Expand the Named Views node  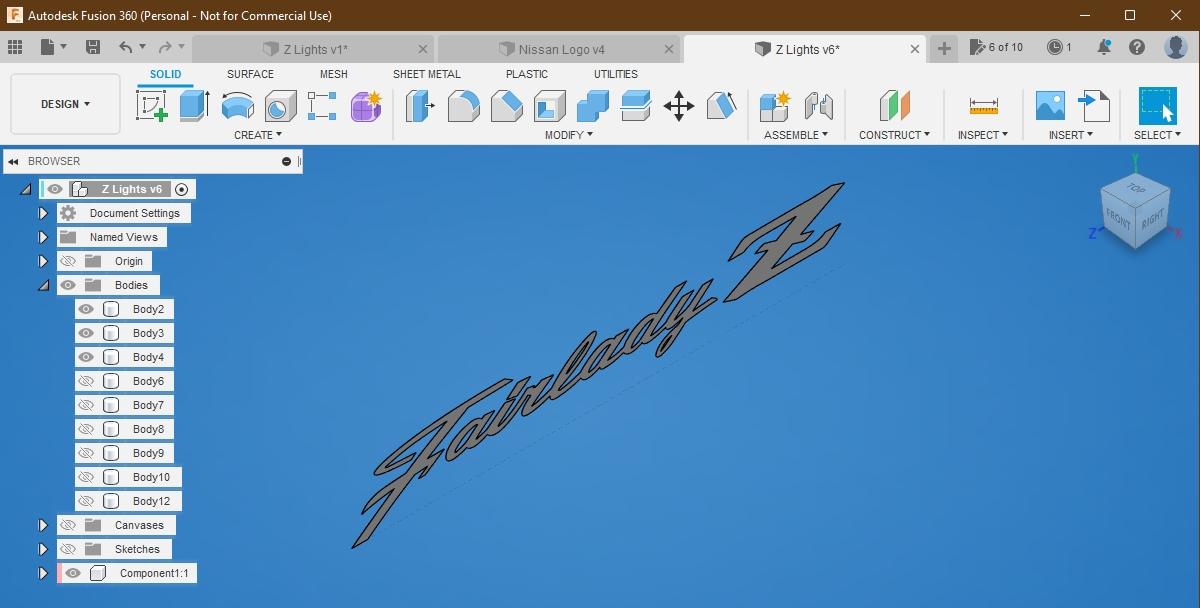tap(43, 237)
